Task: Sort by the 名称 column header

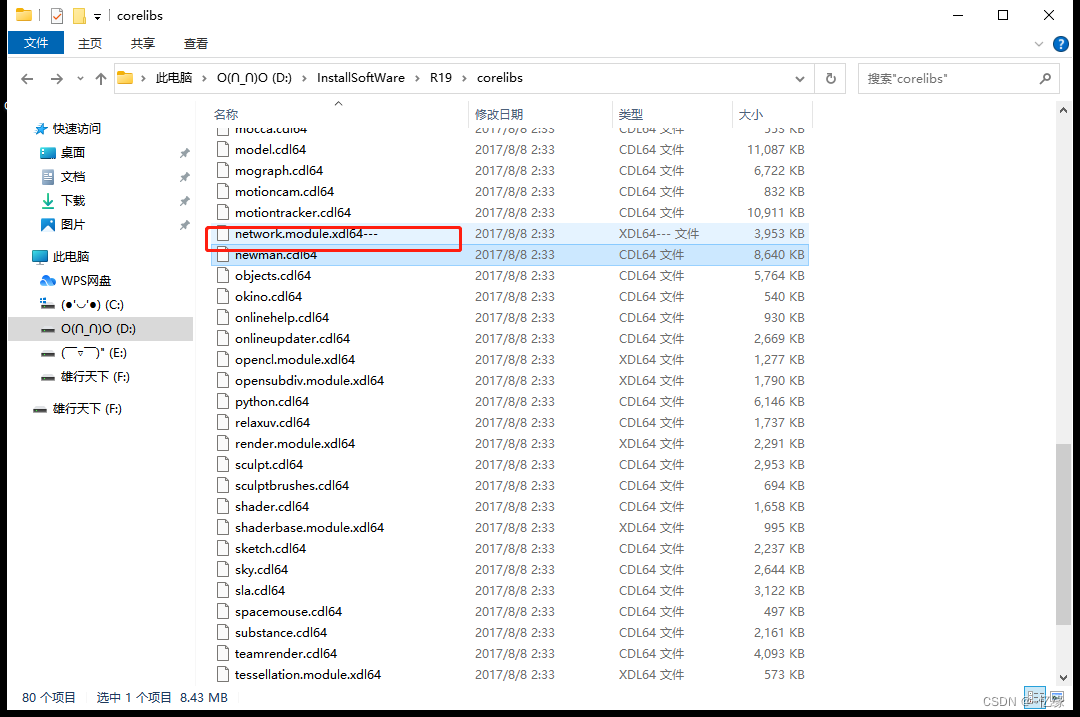Action: [x=226, y=114]
